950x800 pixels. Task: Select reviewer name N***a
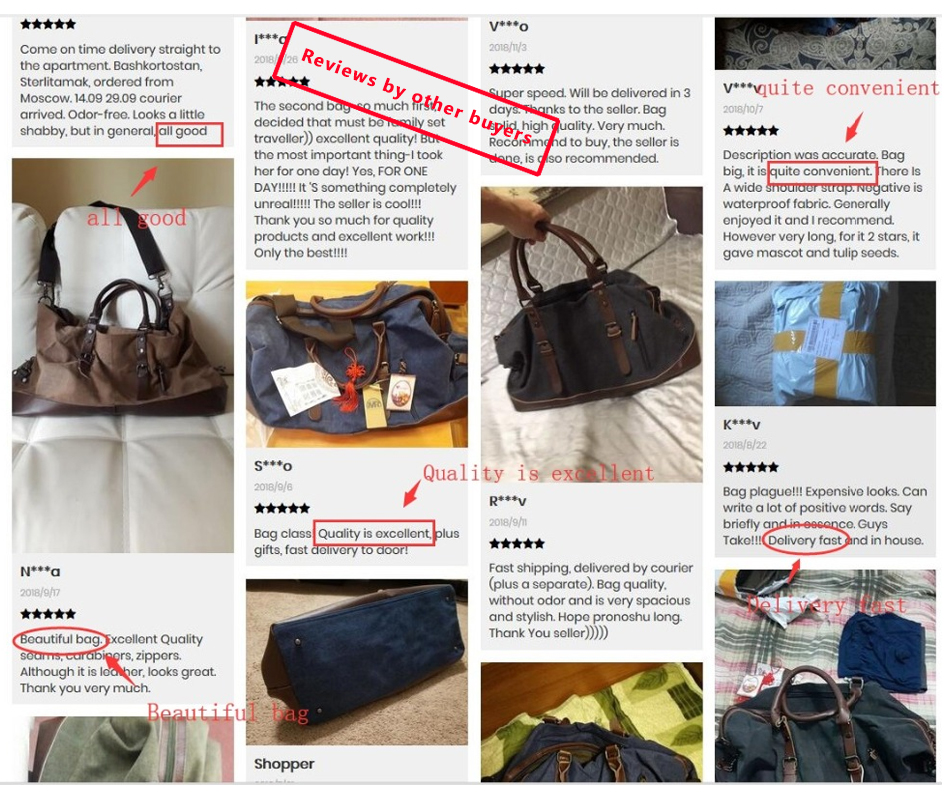[x=40, y=572]
